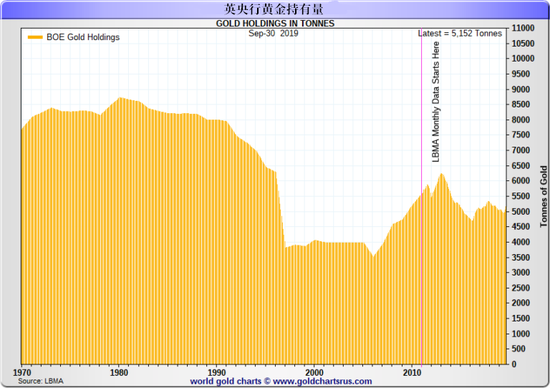Click the 6000 y-axis label
The image size is (550, 388).
(521, 181)
